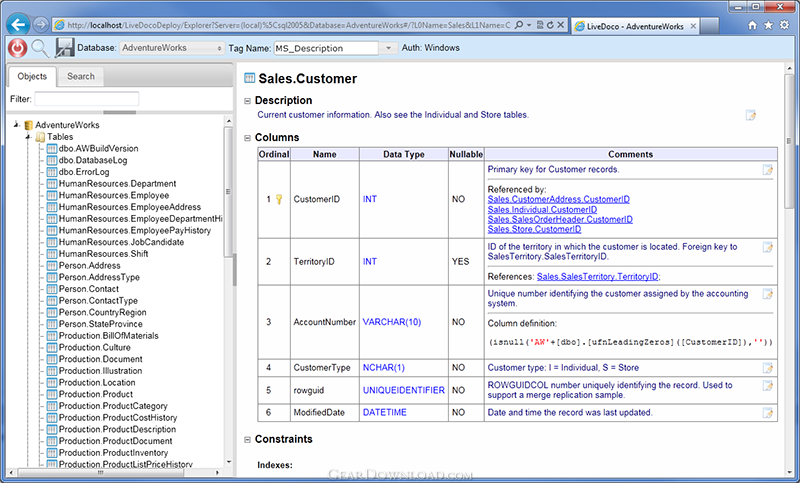Viewport: 800px width, 483px height.
Task: Click the Tables folder icon in tree
Action: coord(40,137)
